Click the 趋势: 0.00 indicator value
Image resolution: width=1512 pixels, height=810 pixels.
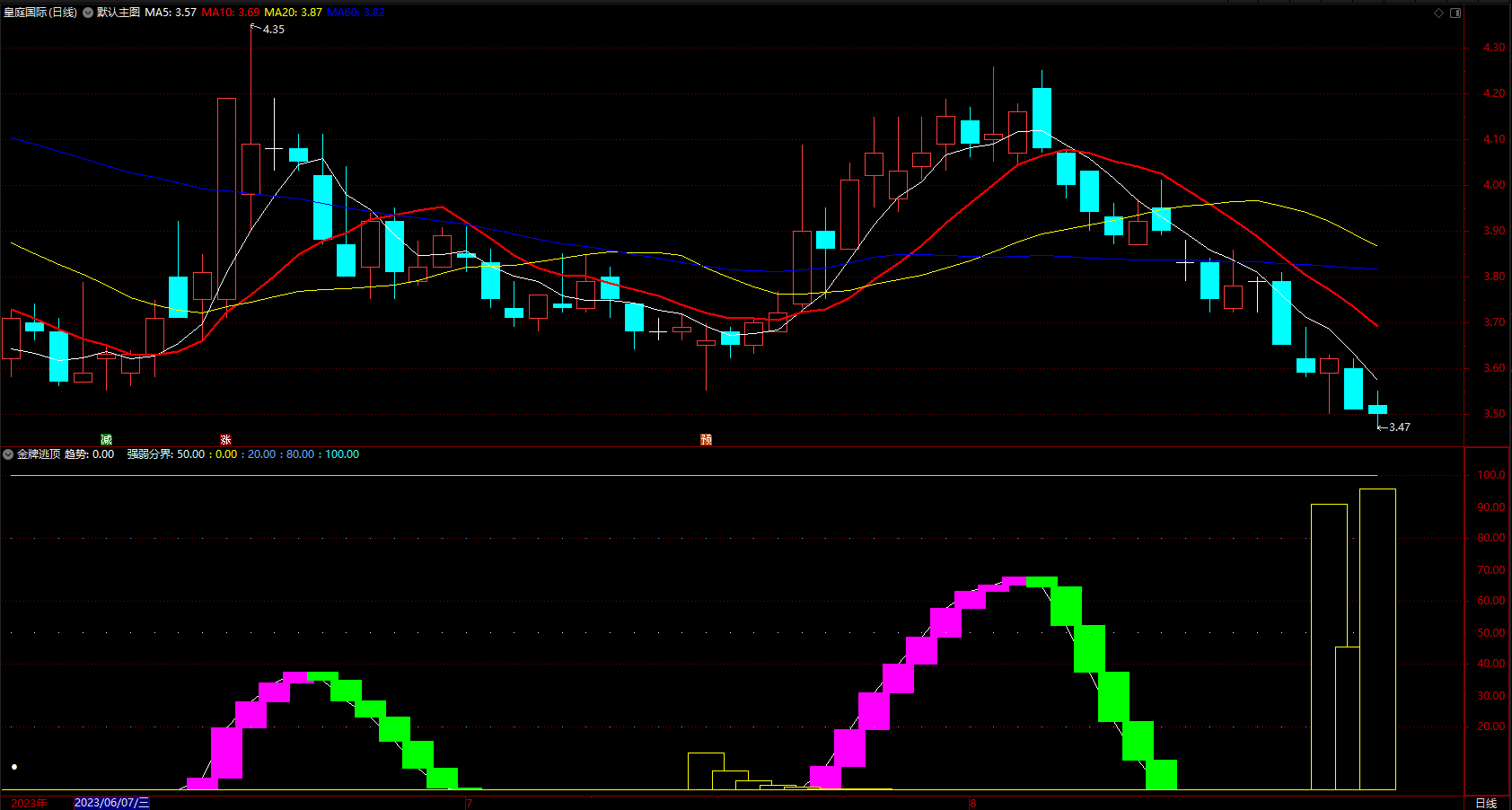tap(90, 454)
